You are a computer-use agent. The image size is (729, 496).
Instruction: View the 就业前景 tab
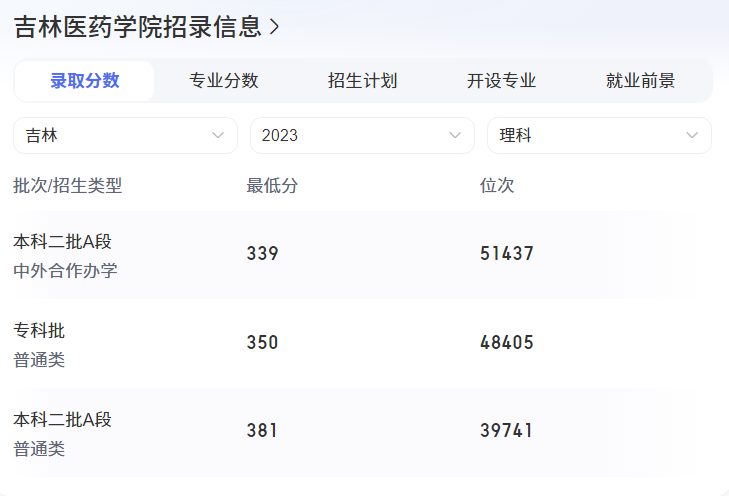point(641,81)
